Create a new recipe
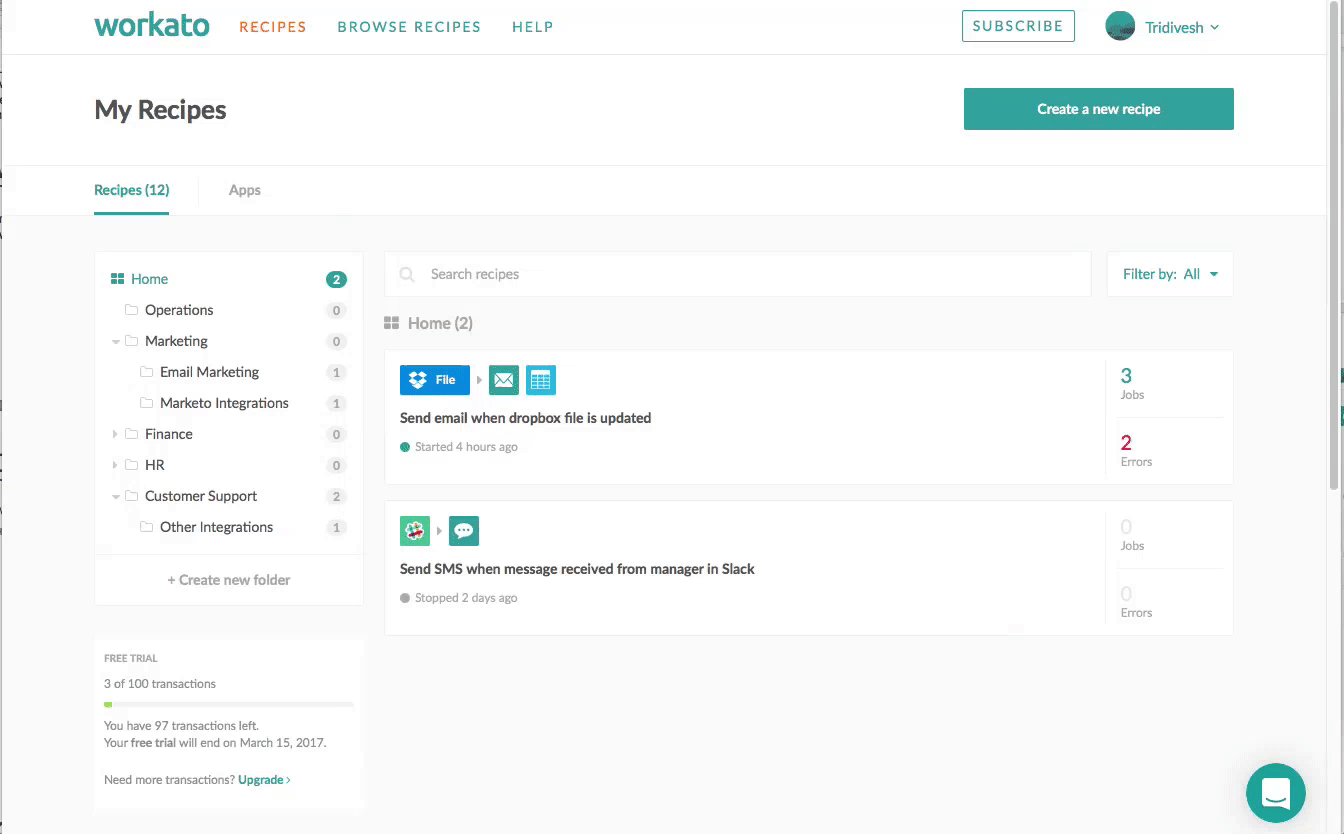Screen dimensions: 1344x834 (x=1099, y=109)
